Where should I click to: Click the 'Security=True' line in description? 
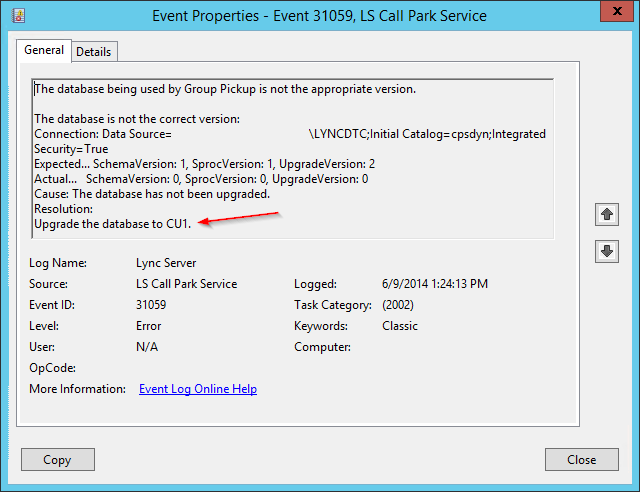pos(71,149)
